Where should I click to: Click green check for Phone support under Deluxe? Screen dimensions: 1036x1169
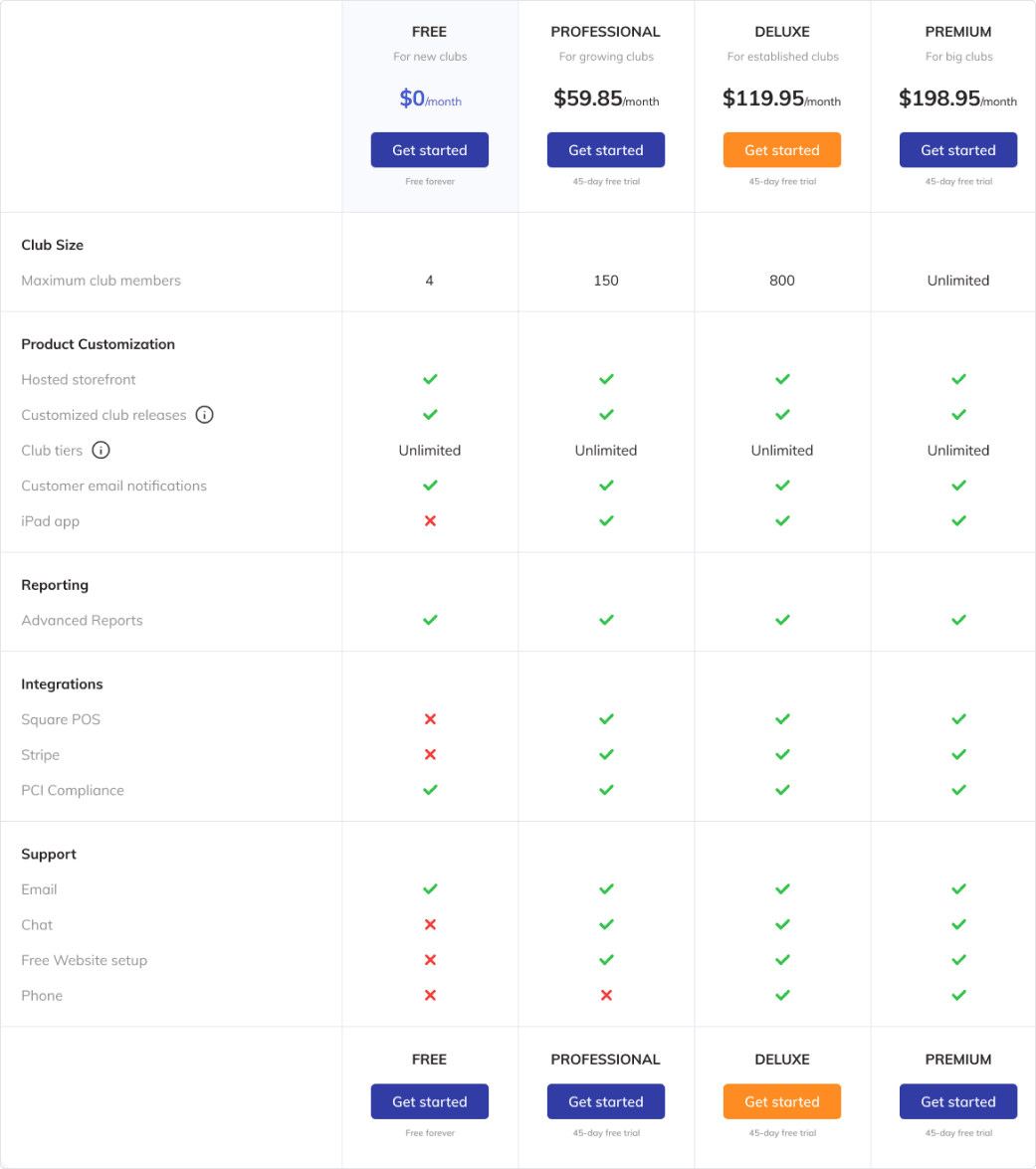pyautogui.click(x=782, y=995)
